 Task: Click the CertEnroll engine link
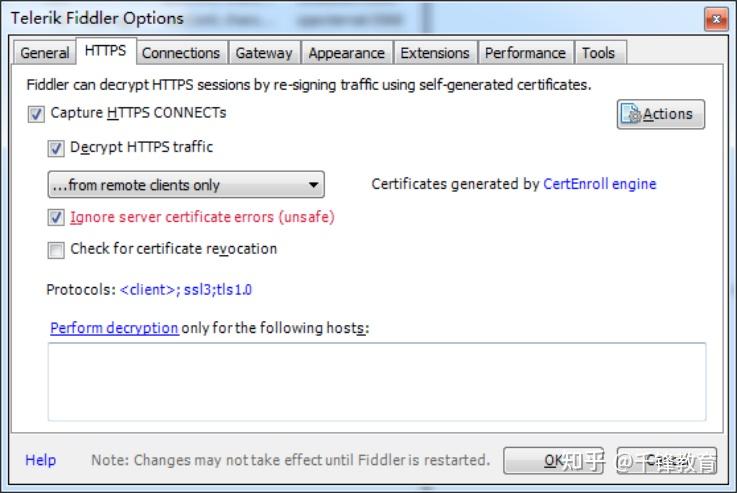point(600,184)
